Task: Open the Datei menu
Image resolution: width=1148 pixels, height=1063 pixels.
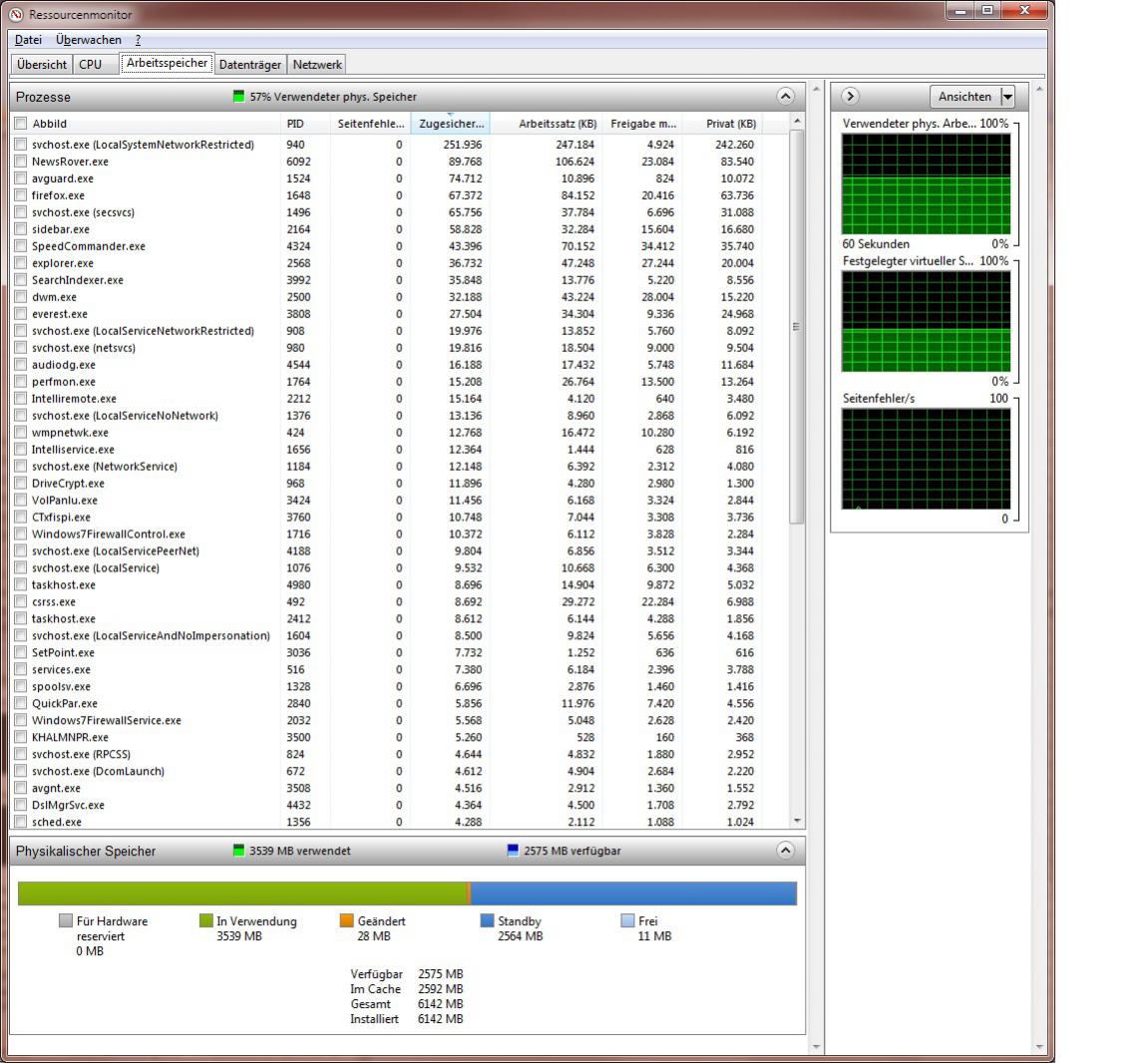Action: pos(29,40)
